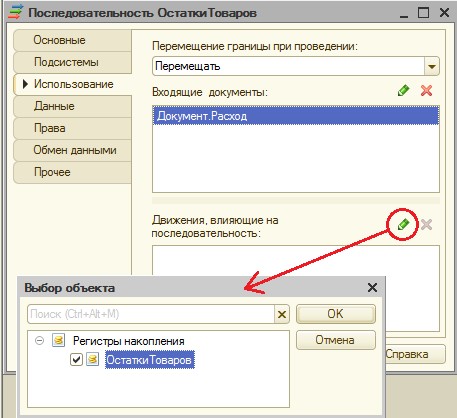The width and height of the screenshot is (457, 418).
Task: Click the Регистры накопления register icon
Action: tap(58, 341)
